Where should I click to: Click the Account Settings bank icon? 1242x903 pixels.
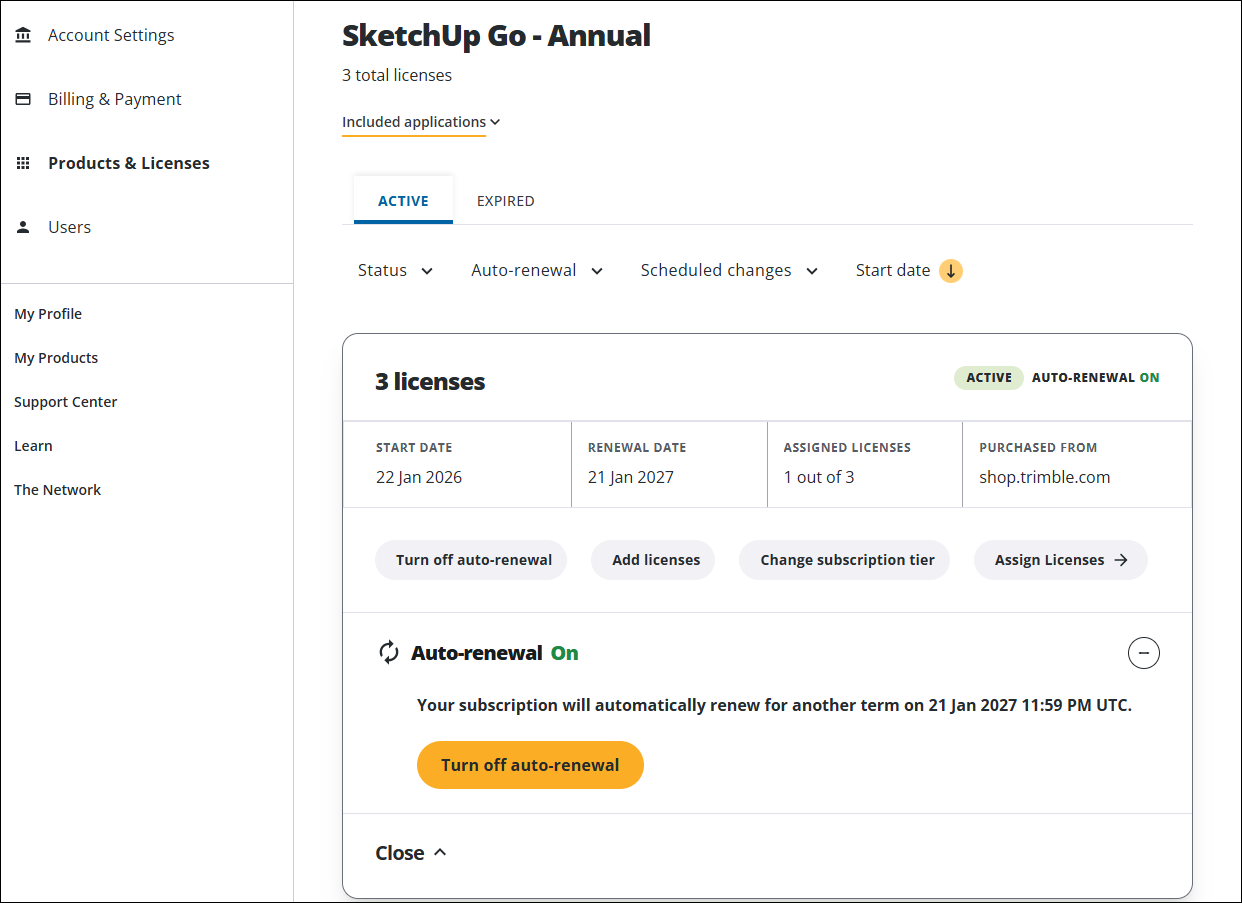[x=23, y=35]
